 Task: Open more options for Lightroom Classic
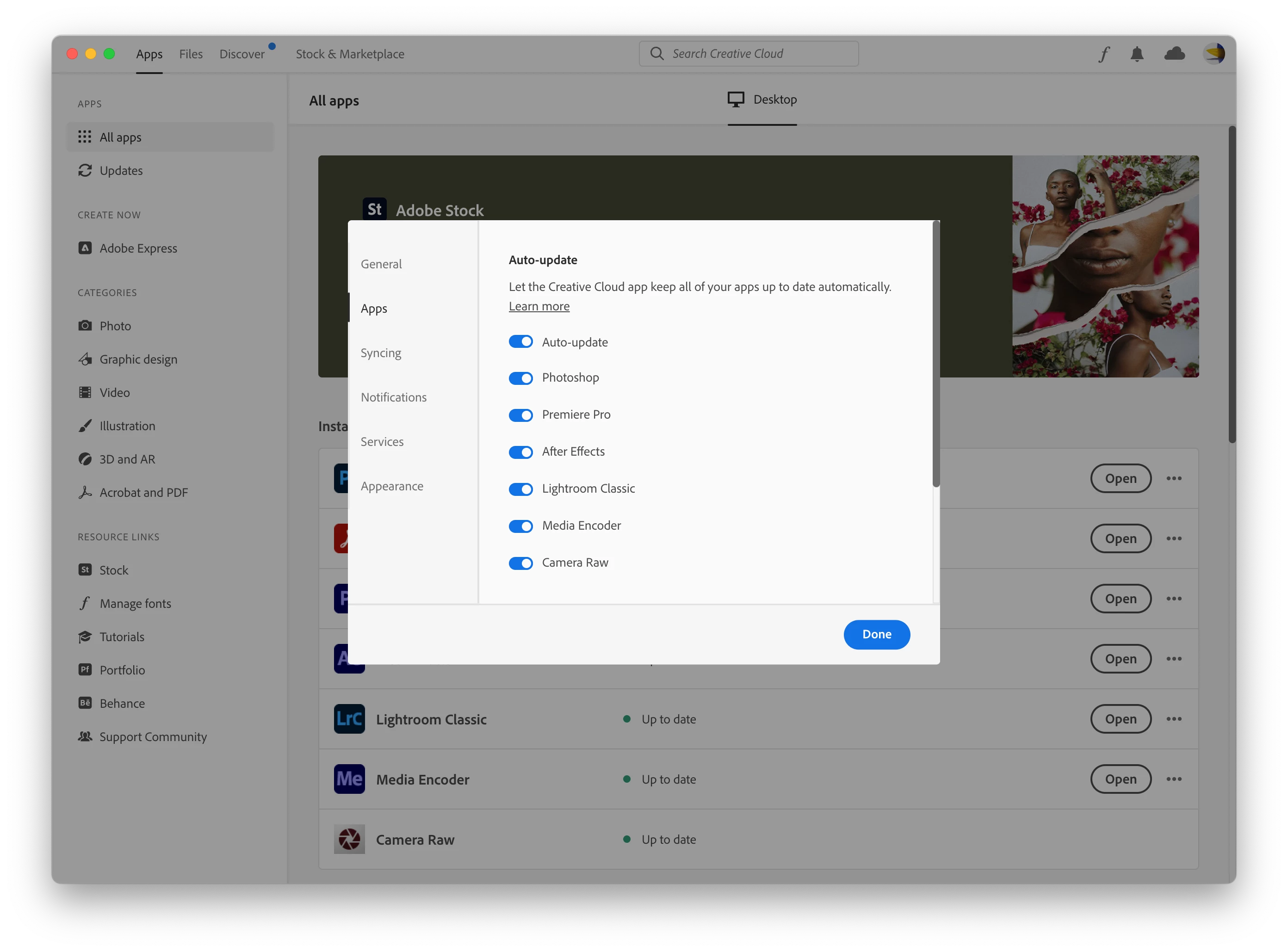coord(1174,718)
